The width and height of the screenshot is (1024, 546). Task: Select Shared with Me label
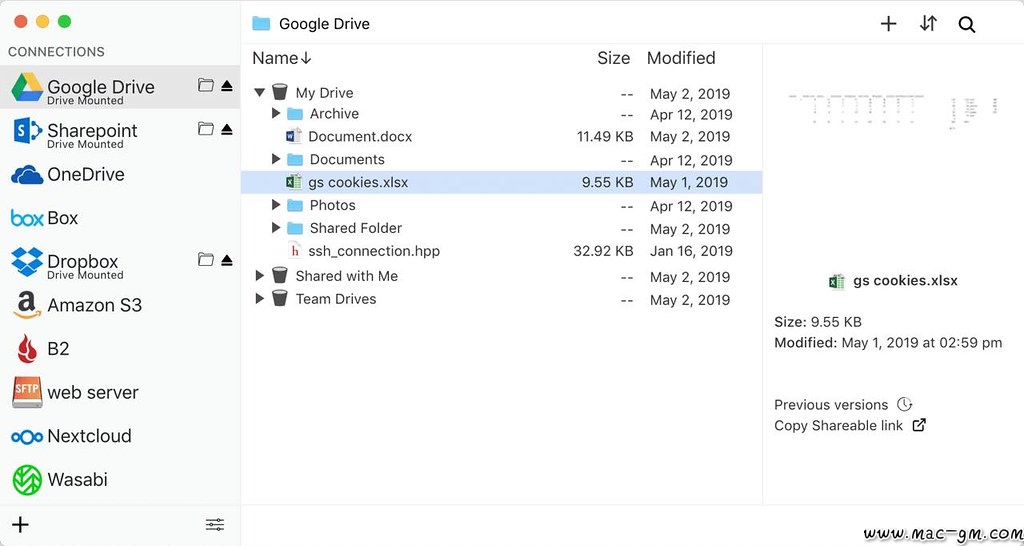[x=347, y=276]
